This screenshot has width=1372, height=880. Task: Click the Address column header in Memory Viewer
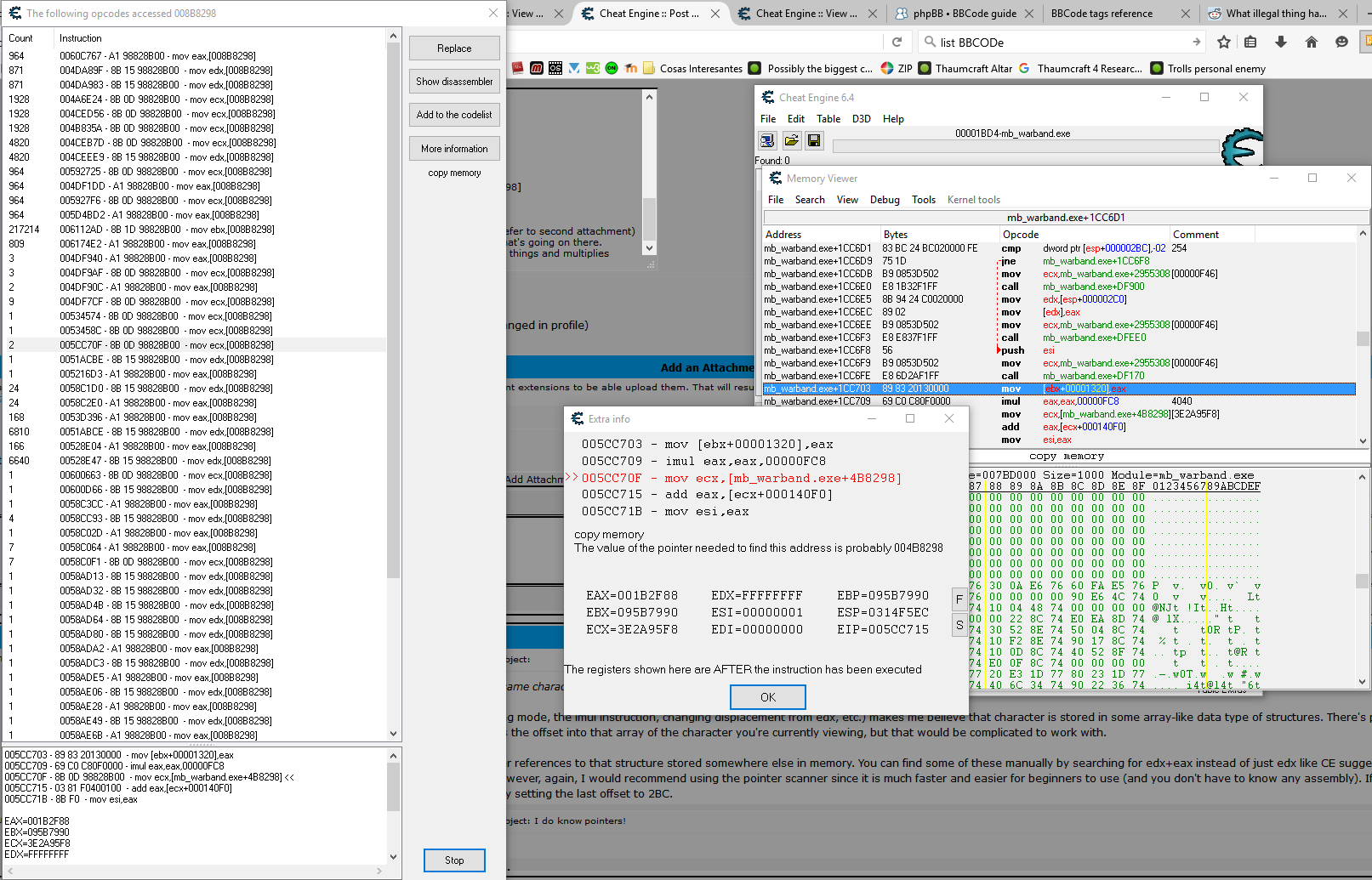(x=822, y=235)
